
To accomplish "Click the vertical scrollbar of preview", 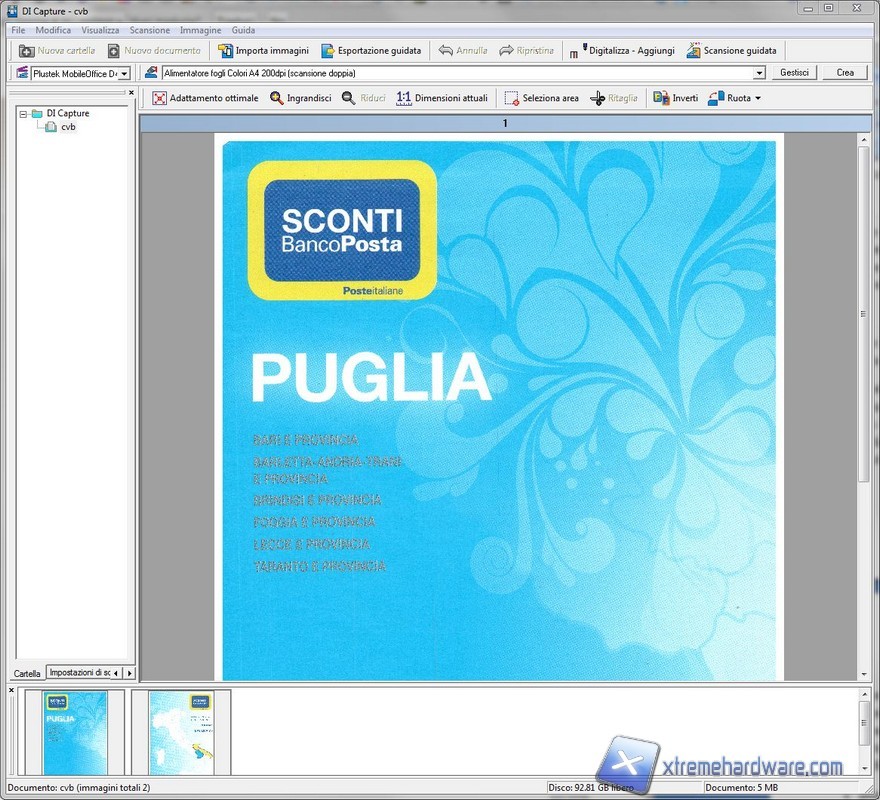I will pos(864,400).
